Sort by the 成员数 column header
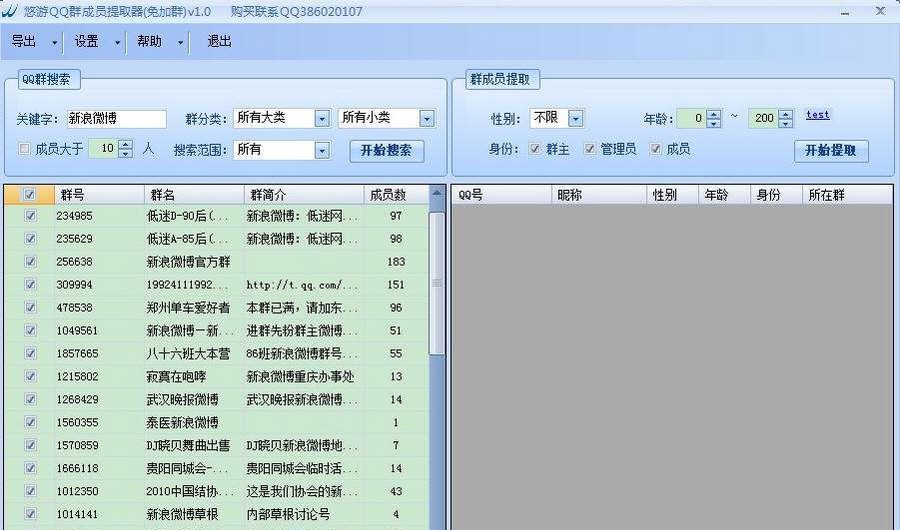 (396, 195)
